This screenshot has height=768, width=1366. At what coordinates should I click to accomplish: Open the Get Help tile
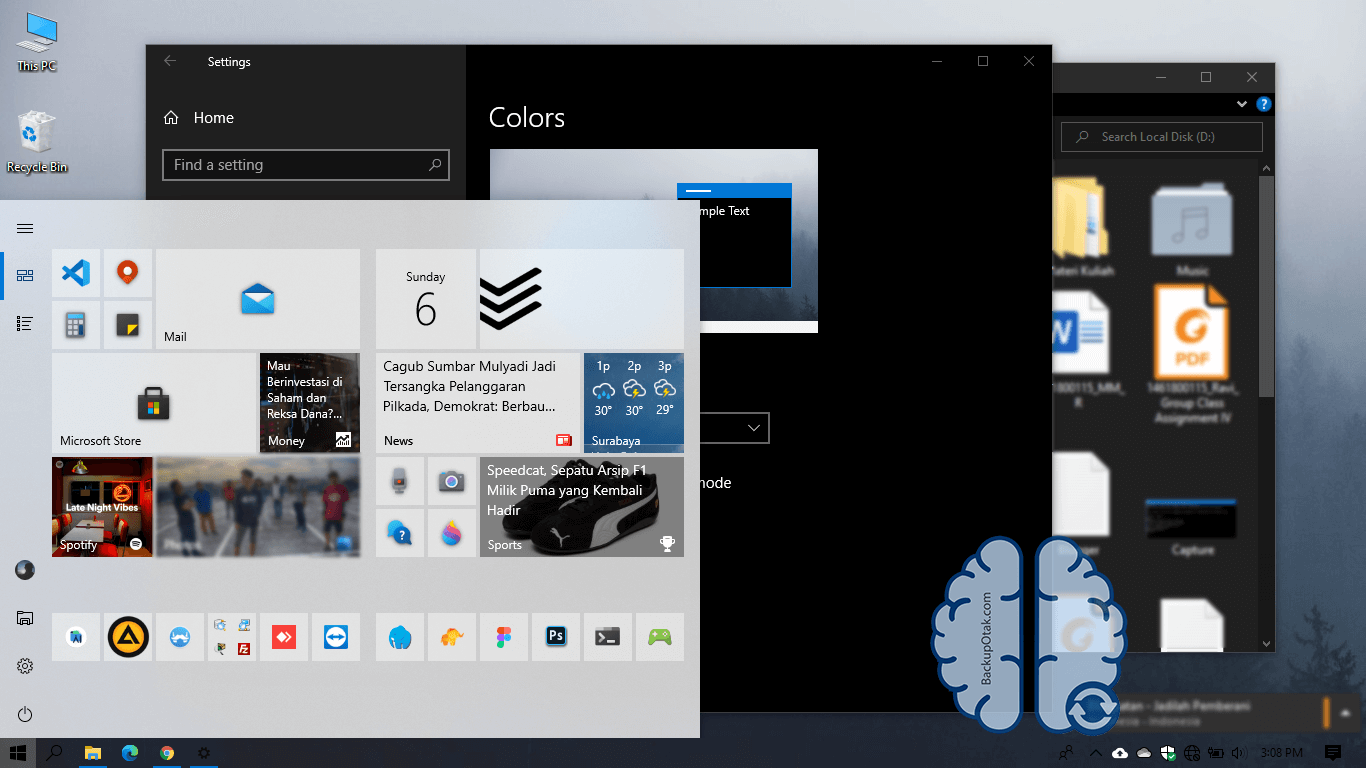click(400, 533)
